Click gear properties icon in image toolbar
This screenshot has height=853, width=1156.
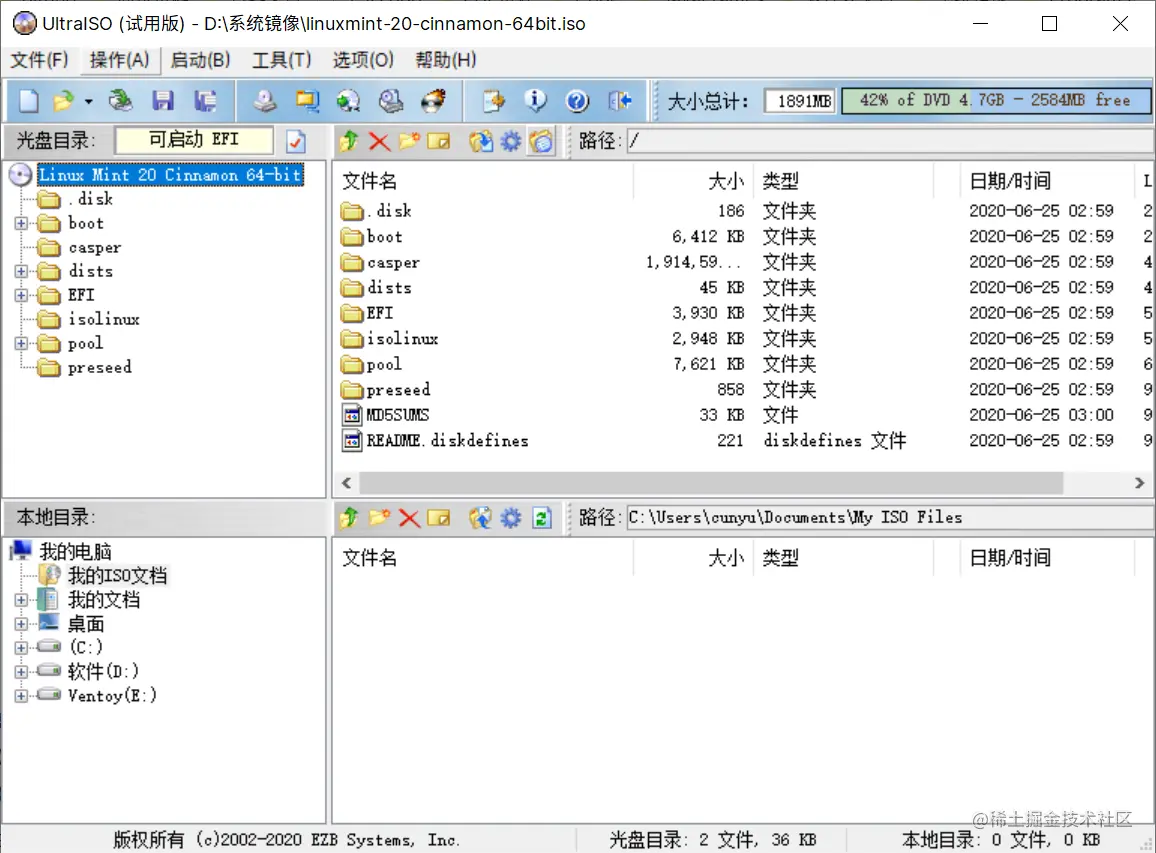511,141
